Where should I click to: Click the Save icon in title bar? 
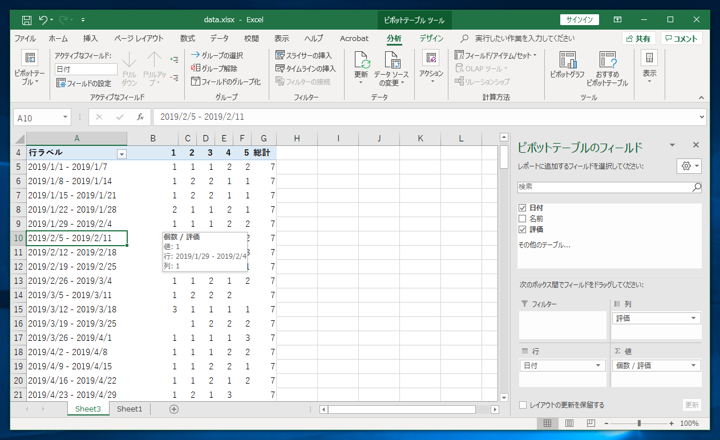click(x=27, y=20)
